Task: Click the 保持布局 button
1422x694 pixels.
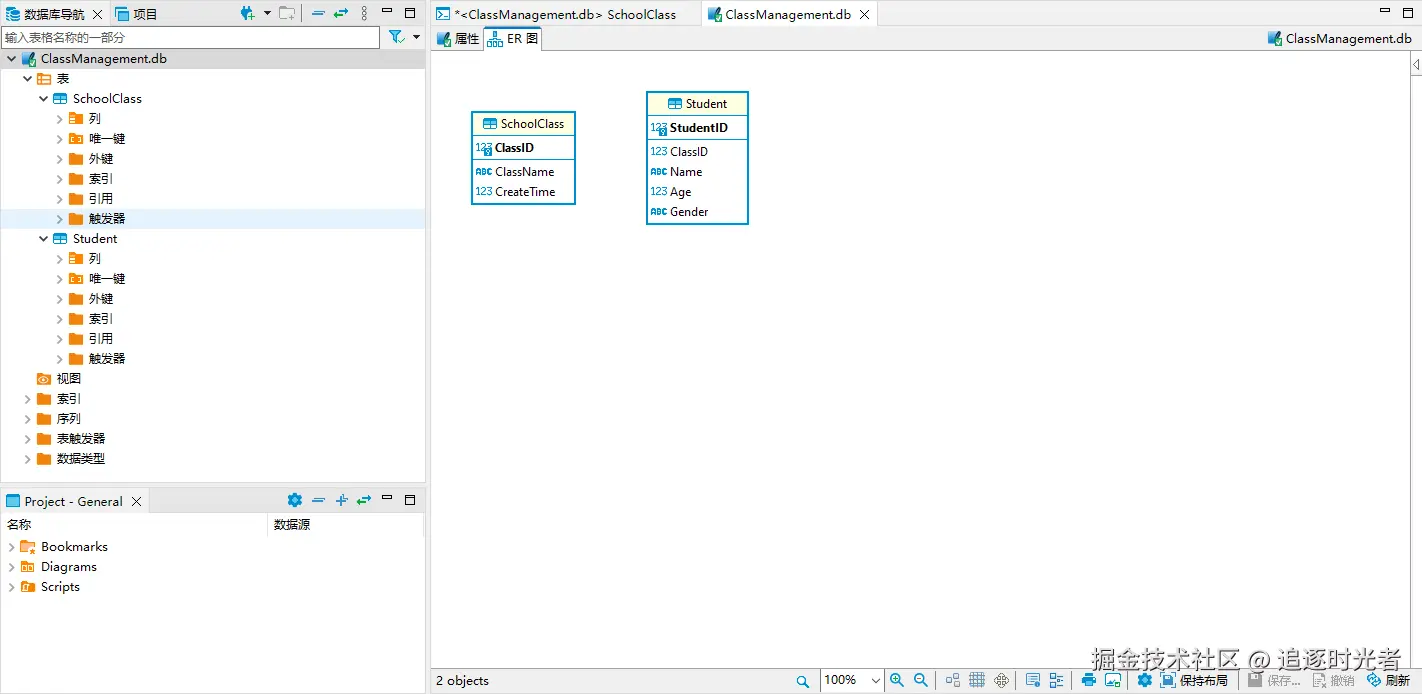Action: point(1194,680)
